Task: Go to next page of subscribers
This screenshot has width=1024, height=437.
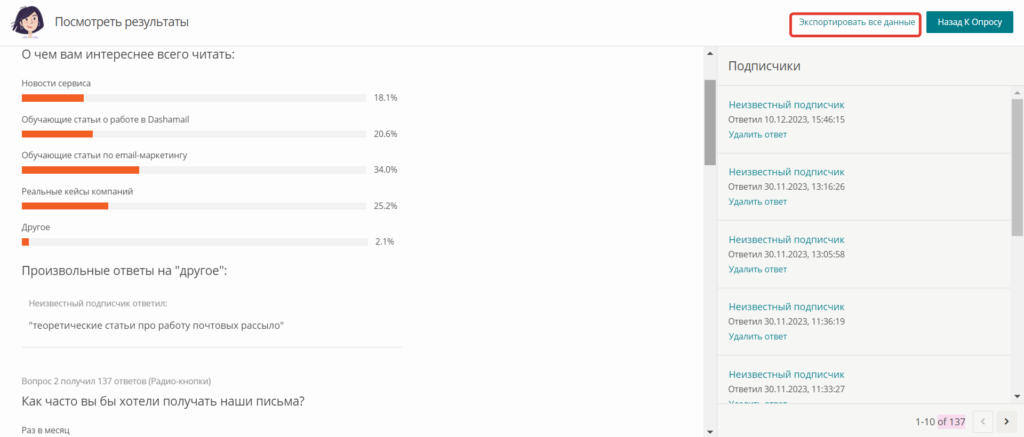Action: pyautogui.click(x=1006, y=421)
